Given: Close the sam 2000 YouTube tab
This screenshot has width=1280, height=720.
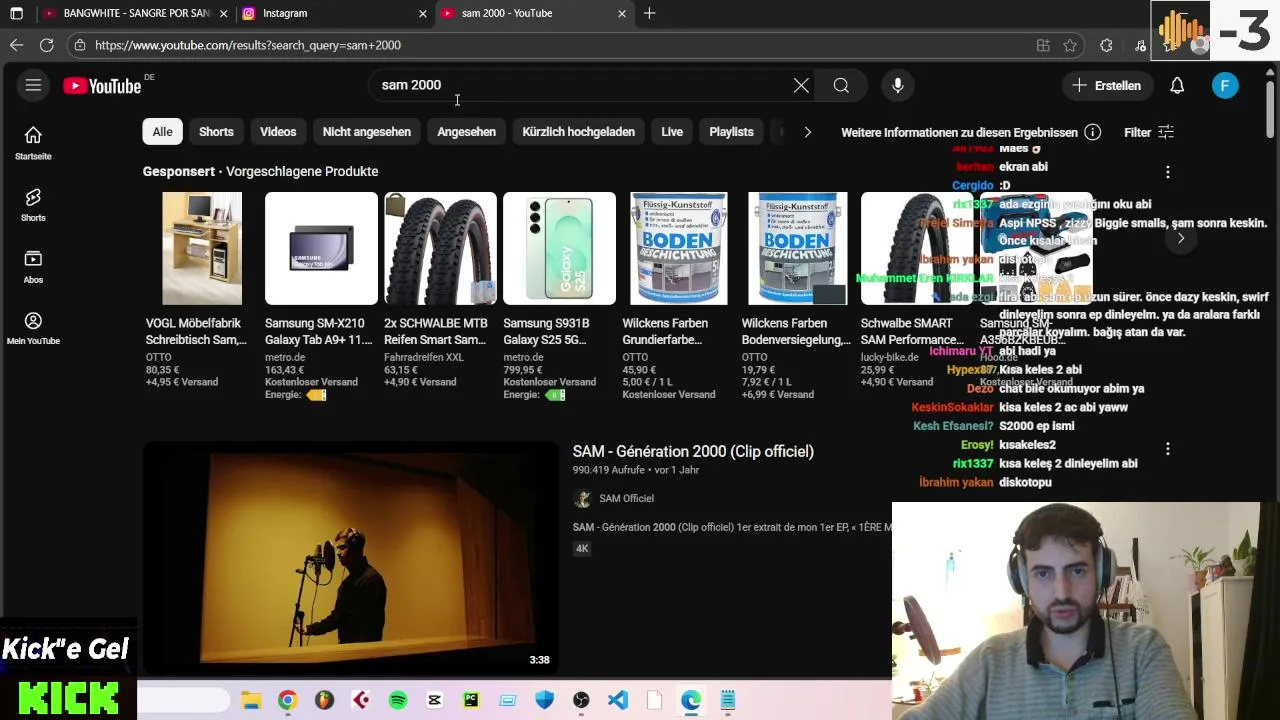Looking at the screenshot, I should click(622, 13).
